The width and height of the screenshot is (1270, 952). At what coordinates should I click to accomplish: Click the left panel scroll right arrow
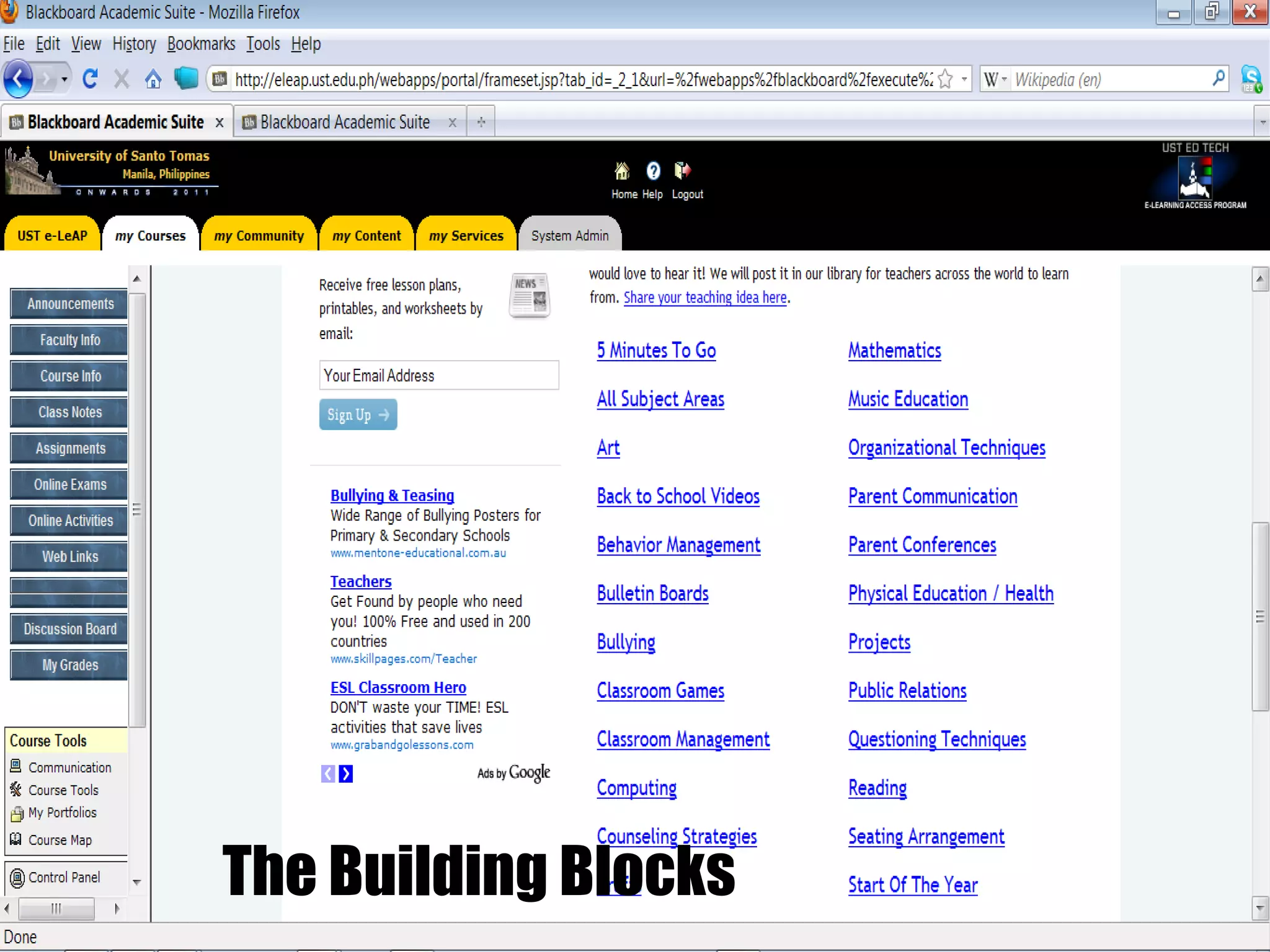click(117, 909)
